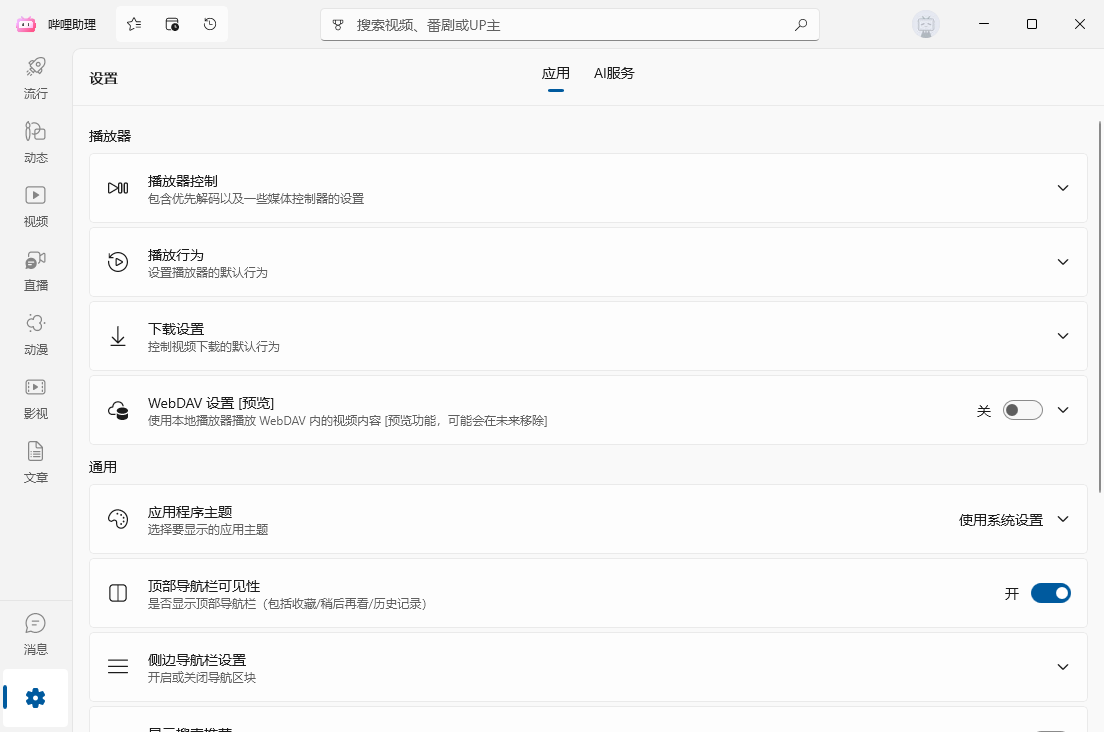This screenshot has width=1104, height=732.
Task: Expand the 播放行为 section chevron
Action: coord(1063,262)
